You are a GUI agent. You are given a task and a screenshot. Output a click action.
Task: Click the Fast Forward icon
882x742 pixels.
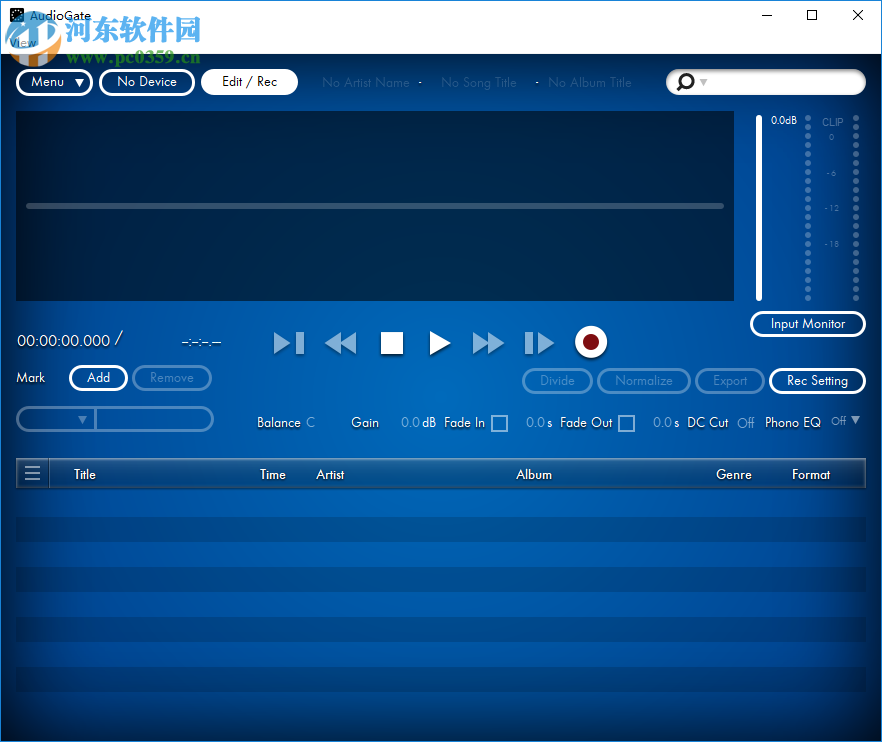point(488,343)
